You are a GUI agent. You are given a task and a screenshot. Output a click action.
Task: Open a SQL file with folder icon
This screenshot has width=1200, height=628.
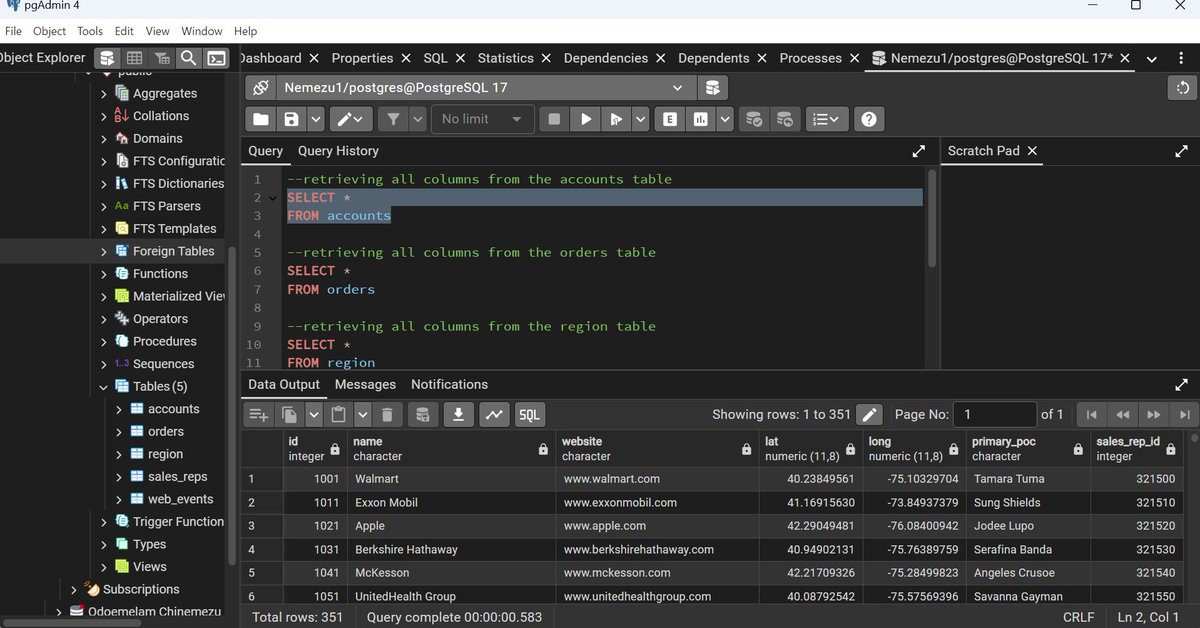click(x=261, y=119)
